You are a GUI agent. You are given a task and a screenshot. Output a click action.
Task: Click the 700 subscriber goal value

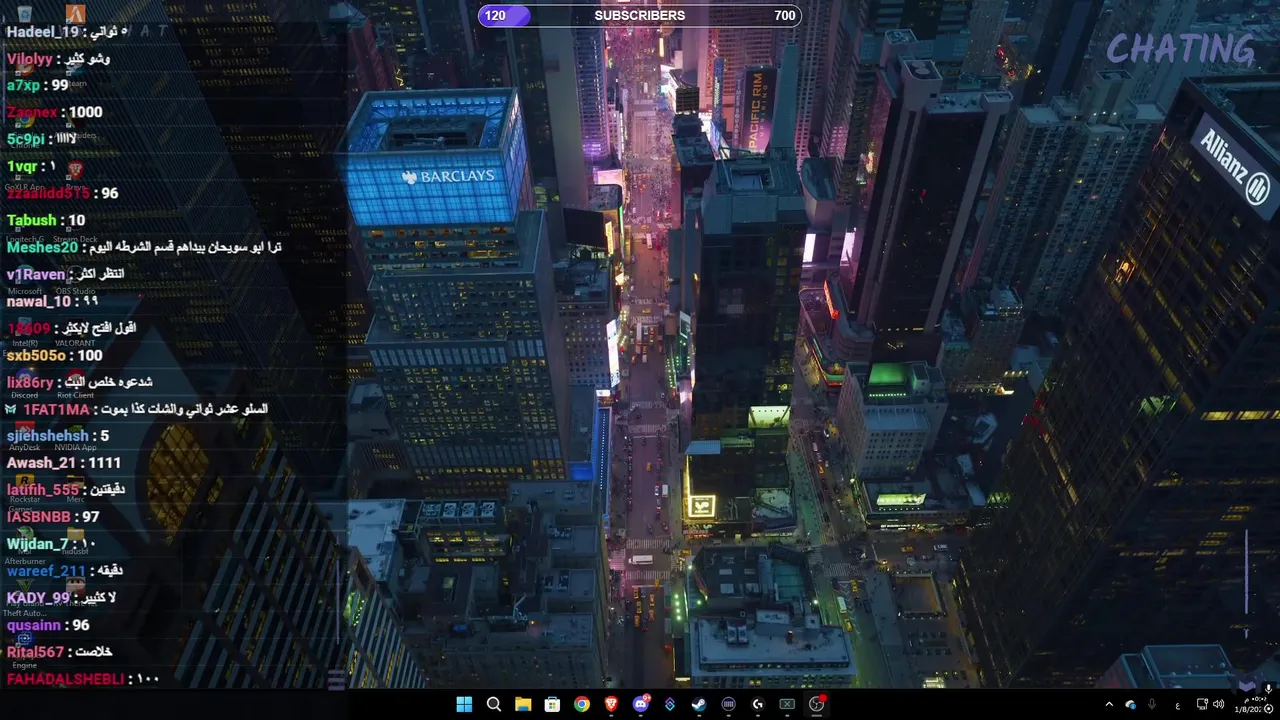[785, 15]
